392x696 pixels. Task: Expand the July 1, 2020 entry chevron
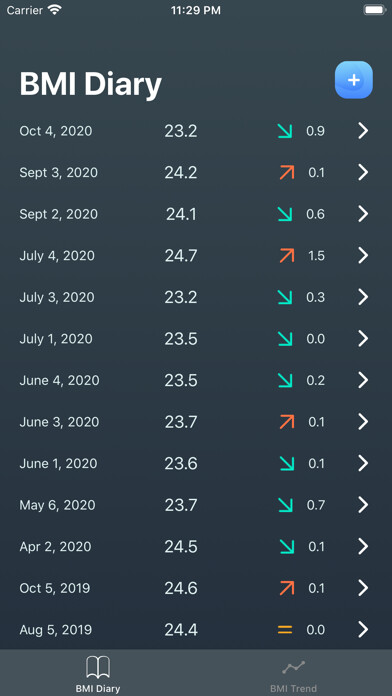(363, 339)
